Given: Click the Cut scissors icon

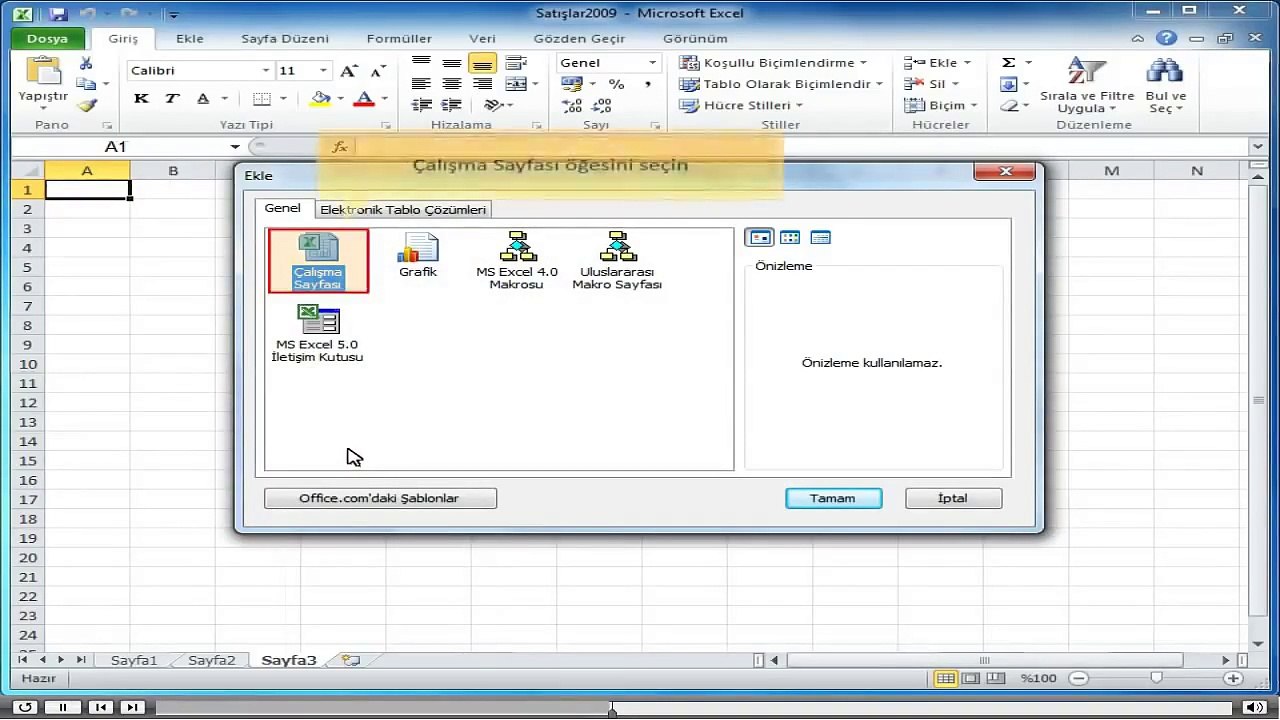Looking at the screenshot, I should click(87, 63).
